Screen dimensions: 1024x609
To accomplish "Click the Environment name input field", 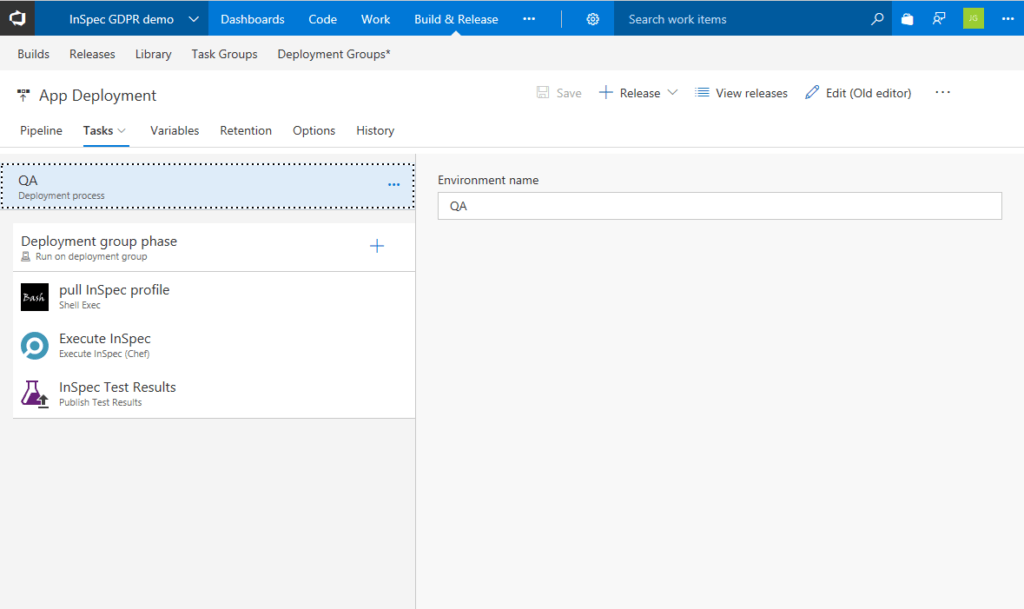I will tap(719, 206).
